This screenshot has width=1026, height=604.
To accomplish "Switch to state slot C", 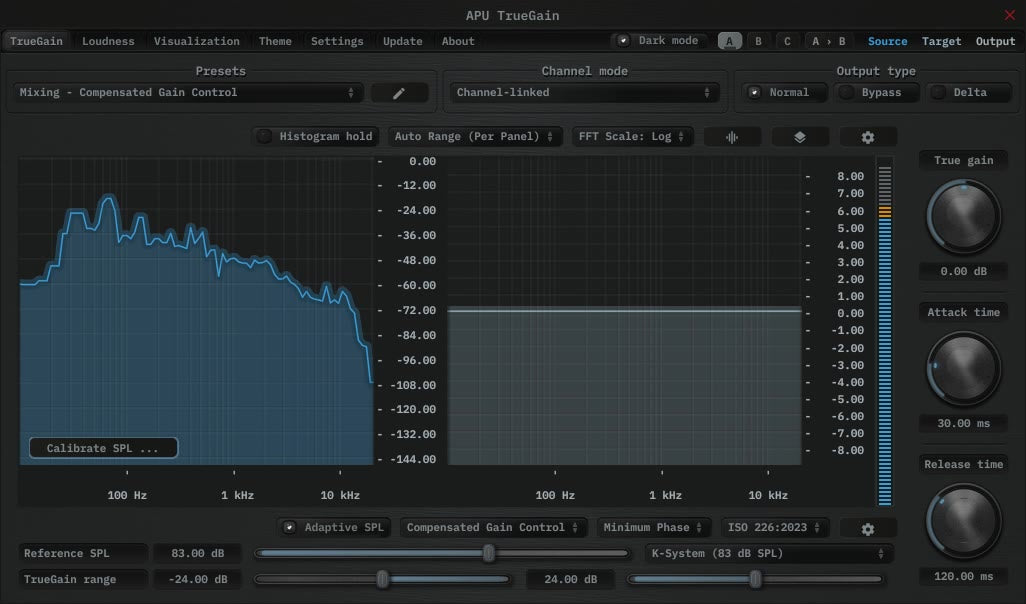I will click(x=787, y=41).
